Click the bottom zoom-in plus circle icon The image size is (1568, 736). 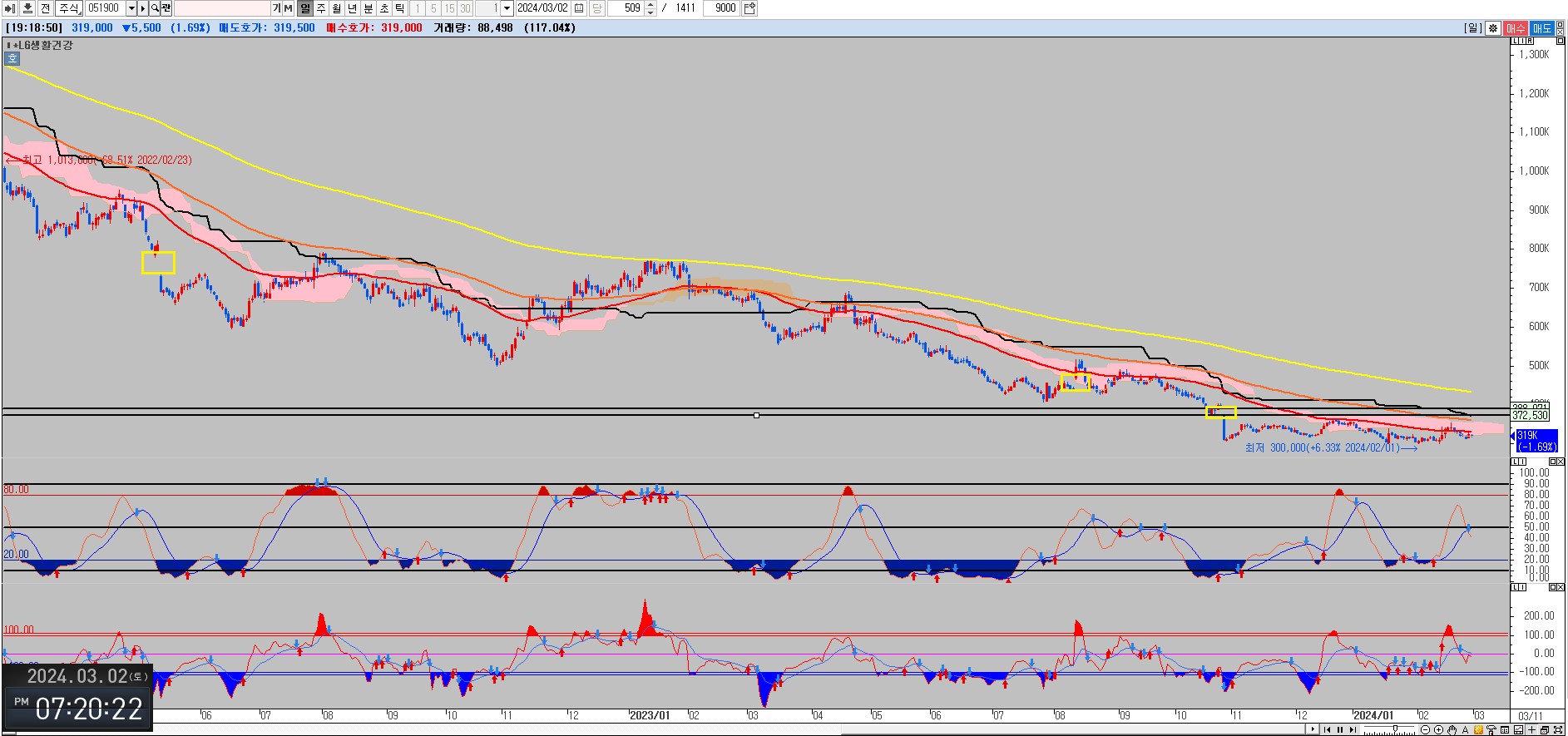point(1438,730)
